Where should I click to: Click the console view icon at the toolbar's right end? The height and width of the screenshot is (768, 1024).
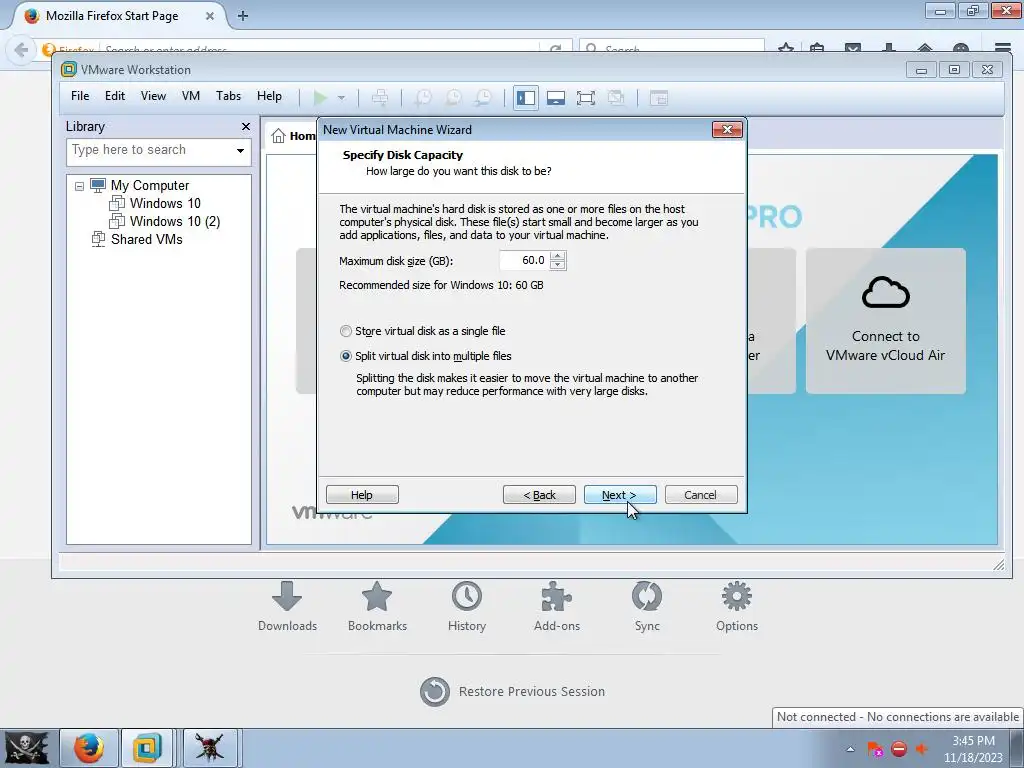[x=659, y=98]
